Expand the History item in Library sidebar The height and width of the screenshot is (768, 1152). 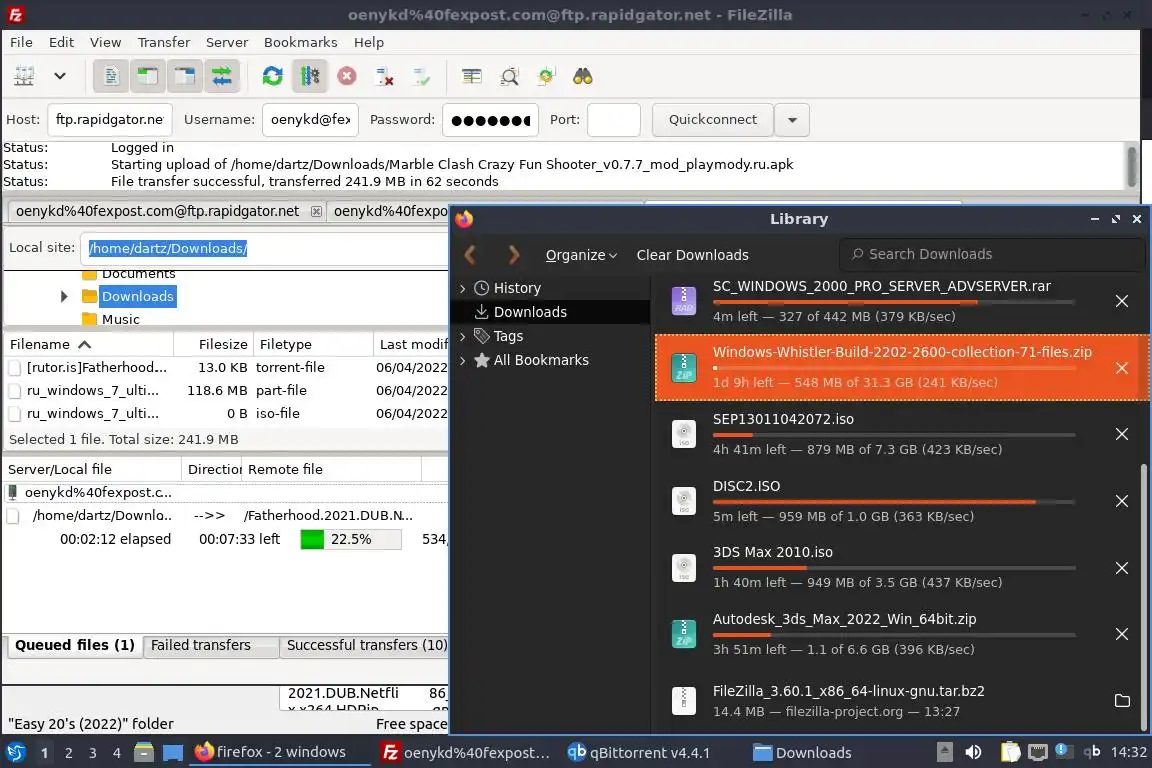tap(463, 288)
